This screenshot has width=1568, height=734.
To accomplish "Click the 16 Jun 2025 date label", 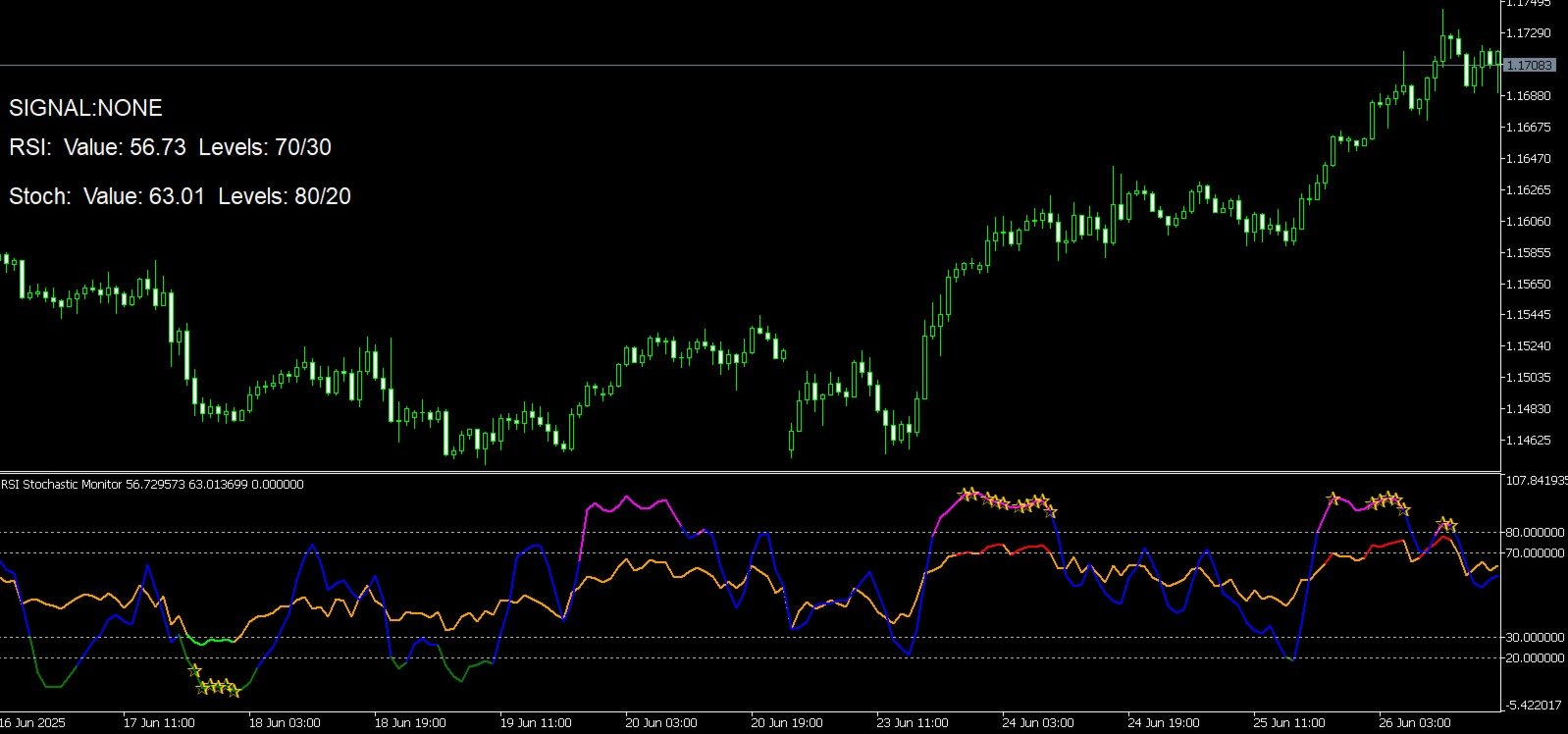I will coord(32,723).
